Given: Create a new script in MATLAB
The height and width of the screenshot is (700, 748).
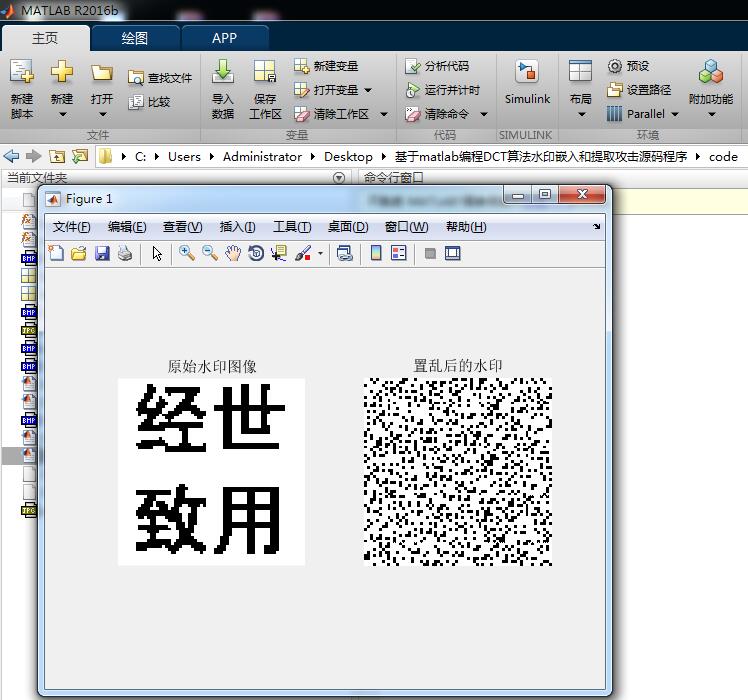Looking at the screenshot, I should coord(21,88).
